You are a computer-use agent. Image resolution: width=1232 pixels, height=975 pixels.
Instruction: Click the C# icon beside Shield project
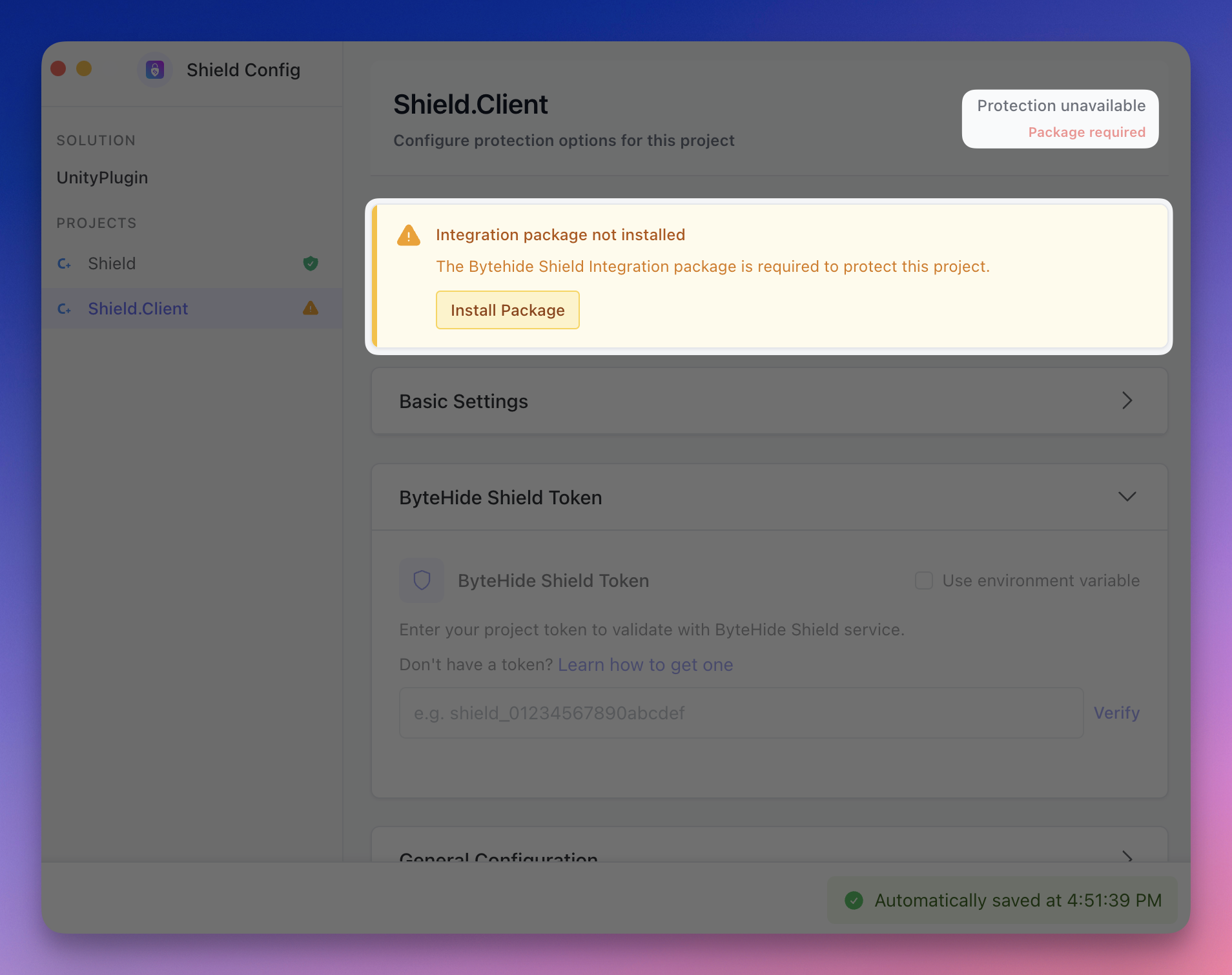65,263
